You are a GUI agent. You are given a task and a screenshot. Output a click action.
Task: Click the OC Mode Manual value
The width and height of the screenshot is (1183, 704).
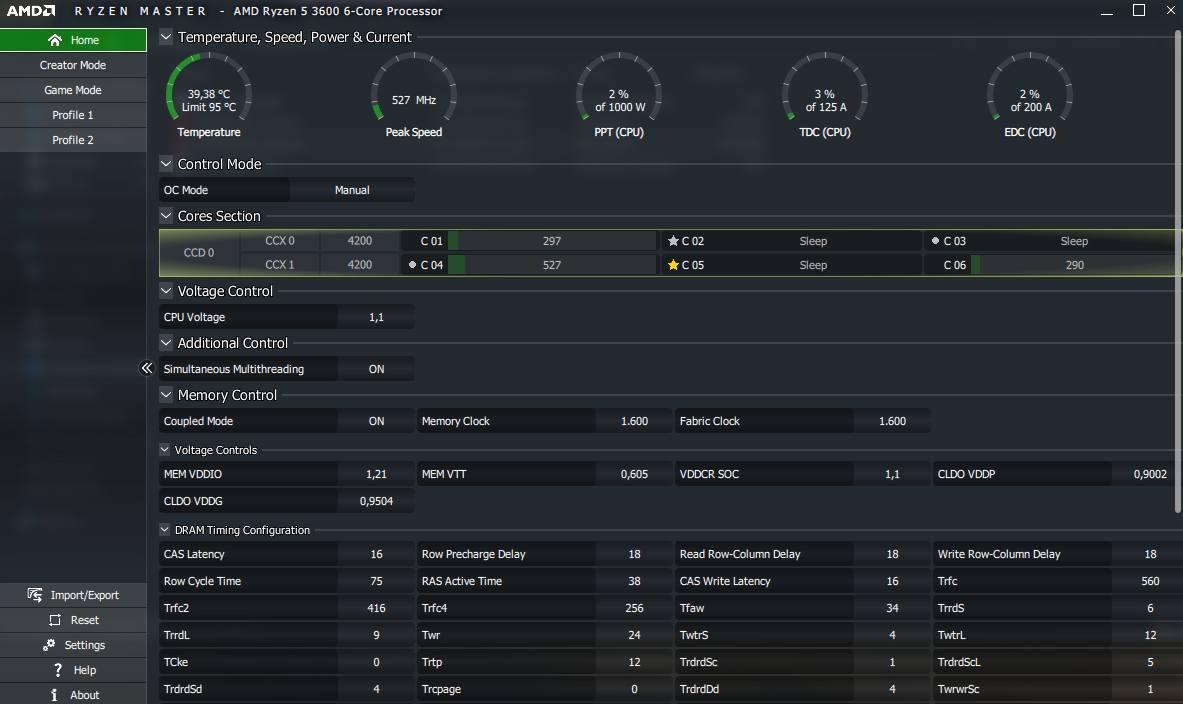(352, 190)
